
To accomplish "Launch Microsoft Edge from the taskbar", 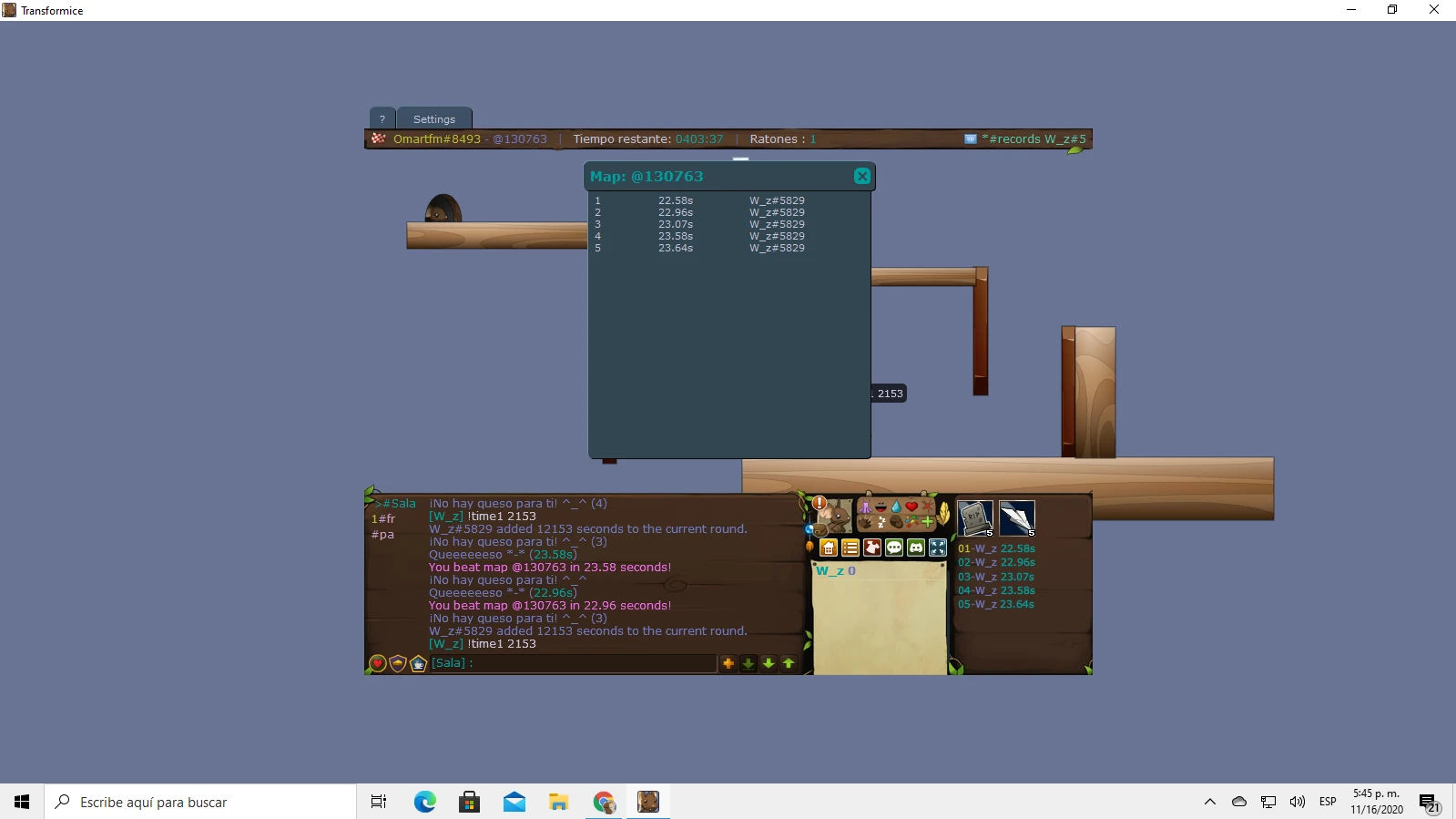I will [x=424, y=802].
